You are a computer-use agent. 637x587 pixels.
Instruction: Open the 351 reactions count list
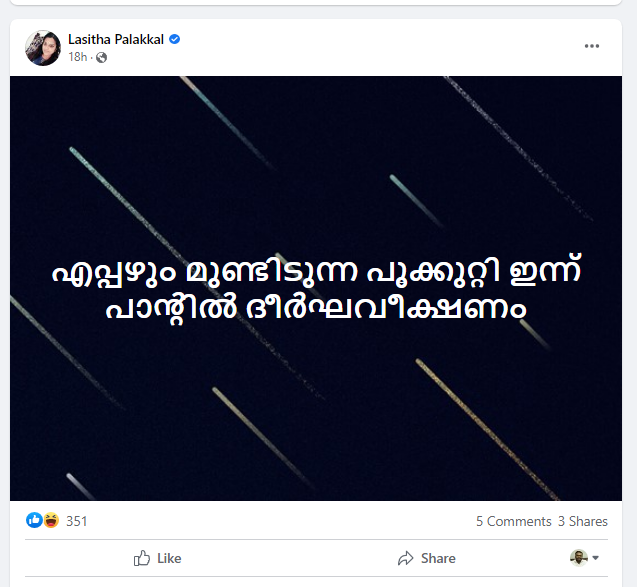[x=77, y=521]
